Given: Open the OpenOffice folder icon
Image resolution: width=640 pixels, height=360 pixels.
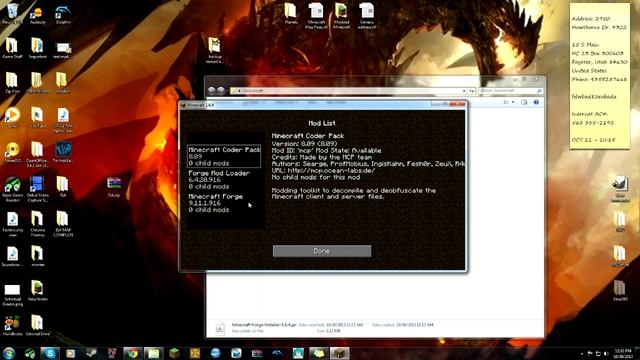Looking at the screenshot, I should [38, 154].
